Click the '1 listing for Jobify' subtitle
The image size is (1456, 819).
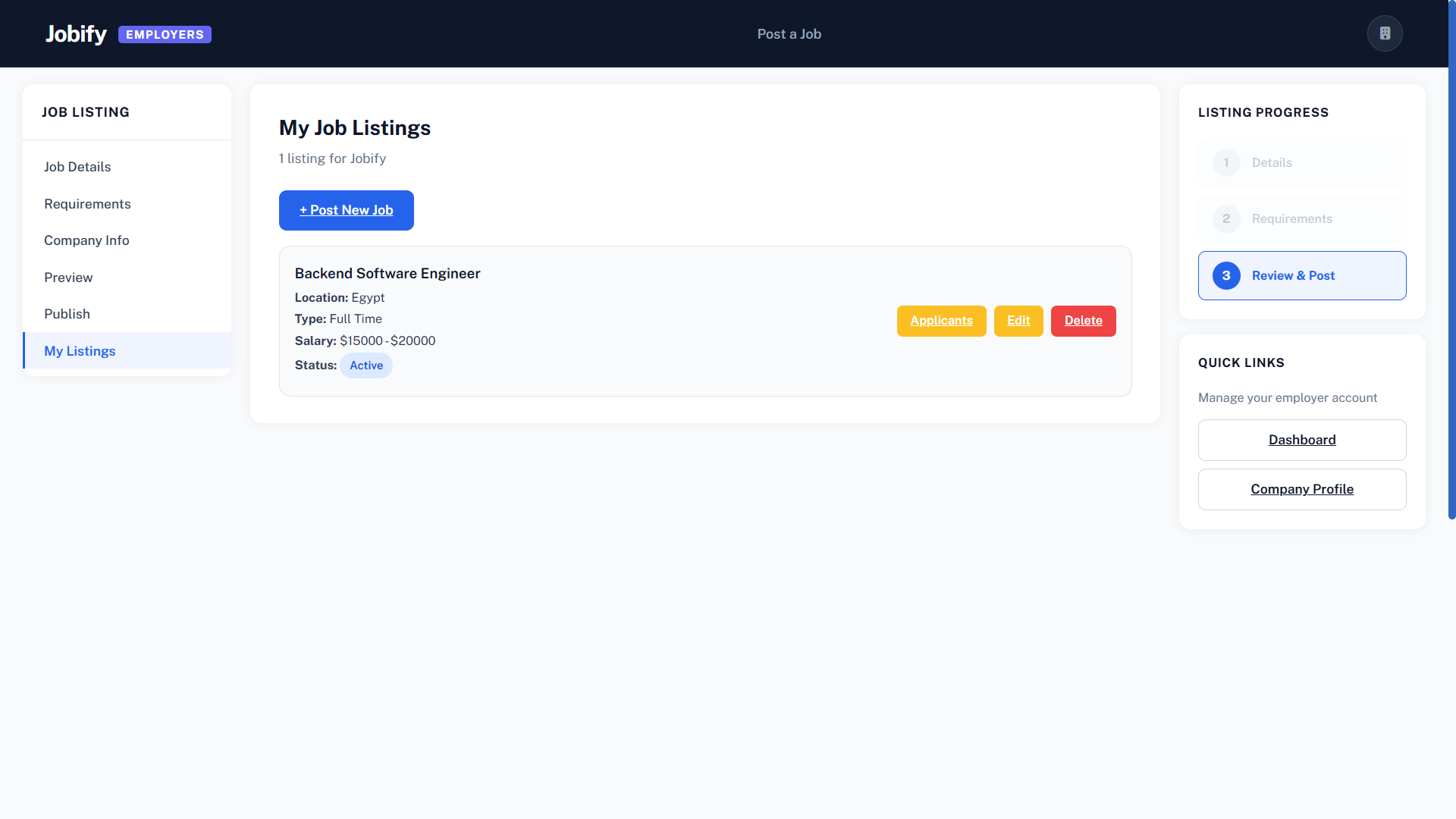[332, 158]
